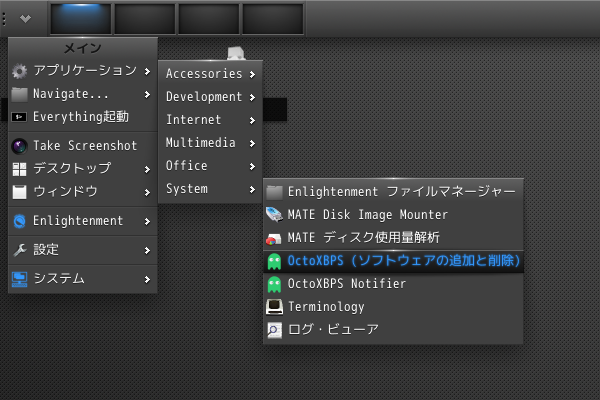This screenshot has width=600, height=400.
Task: Expand the System category arrow
Action: pos(252,189)
